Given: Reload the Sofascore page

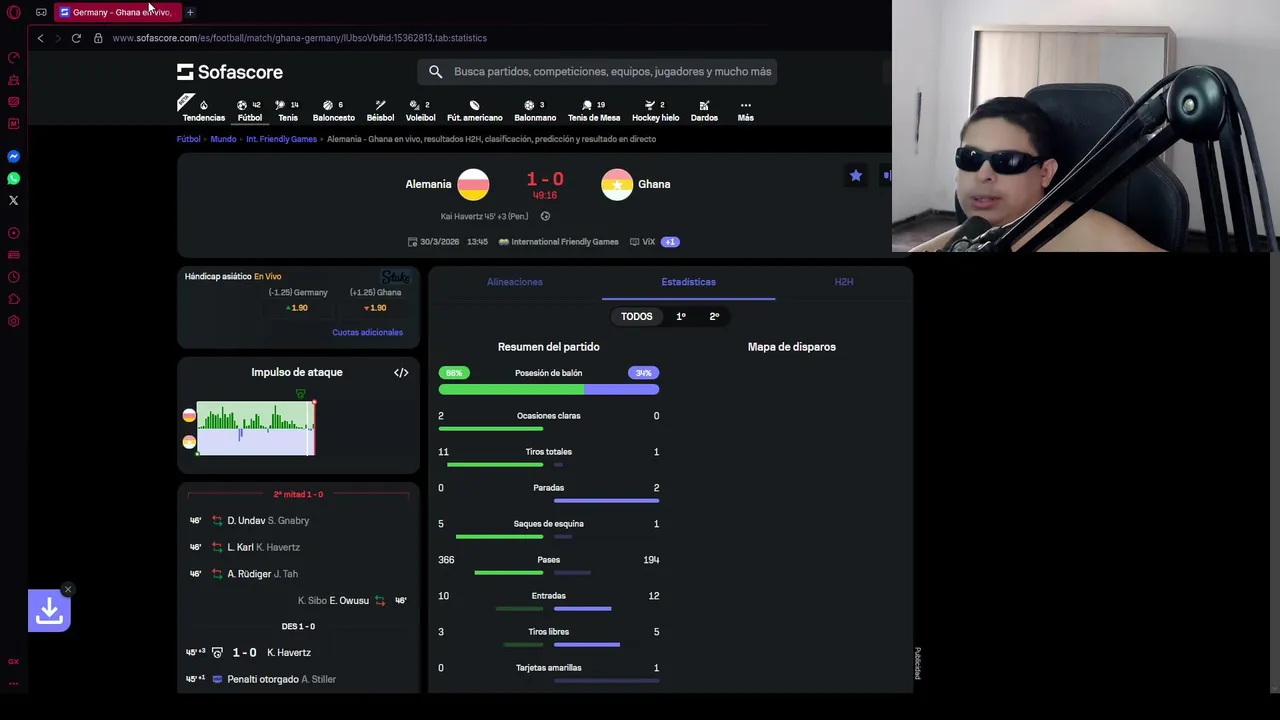Looking at the screenshot, I should point(76,38).
